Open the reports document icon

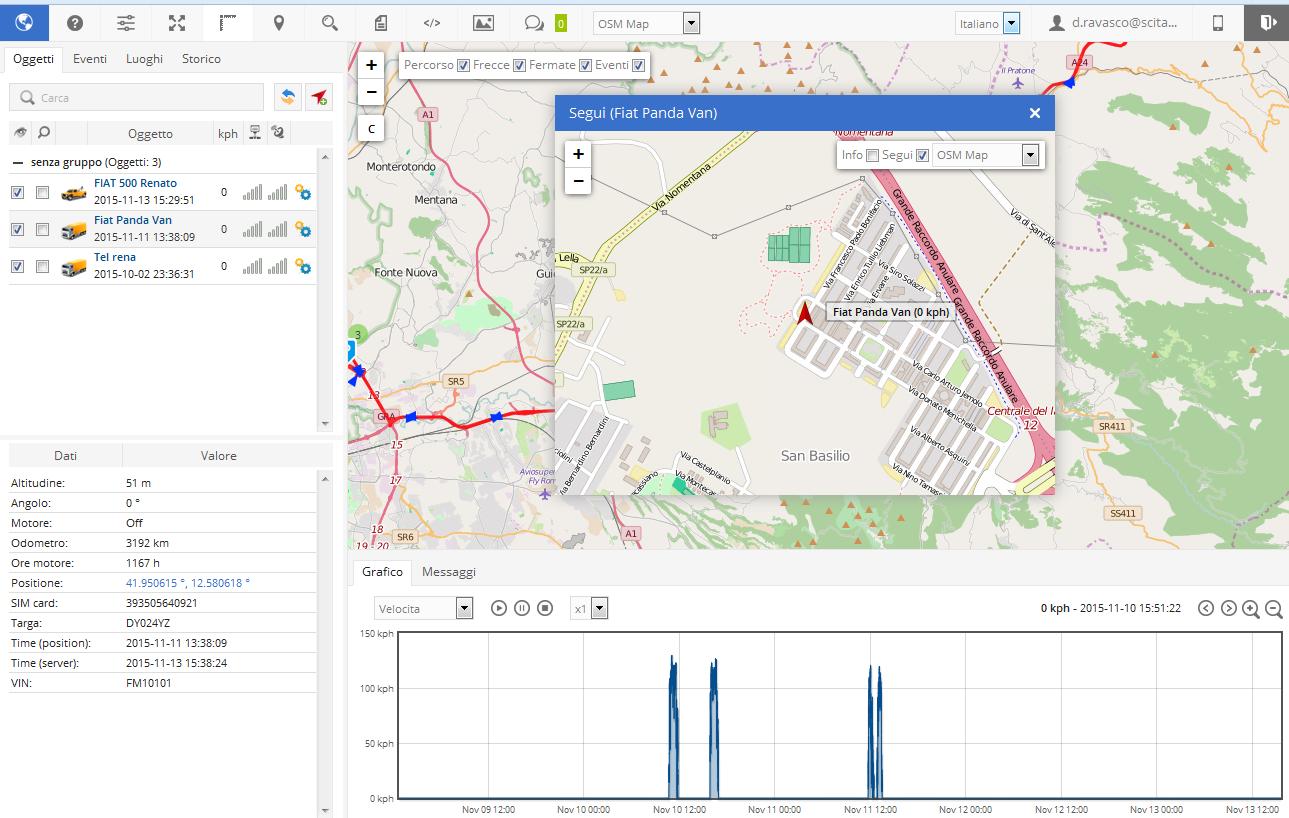[x=381, y=23]
